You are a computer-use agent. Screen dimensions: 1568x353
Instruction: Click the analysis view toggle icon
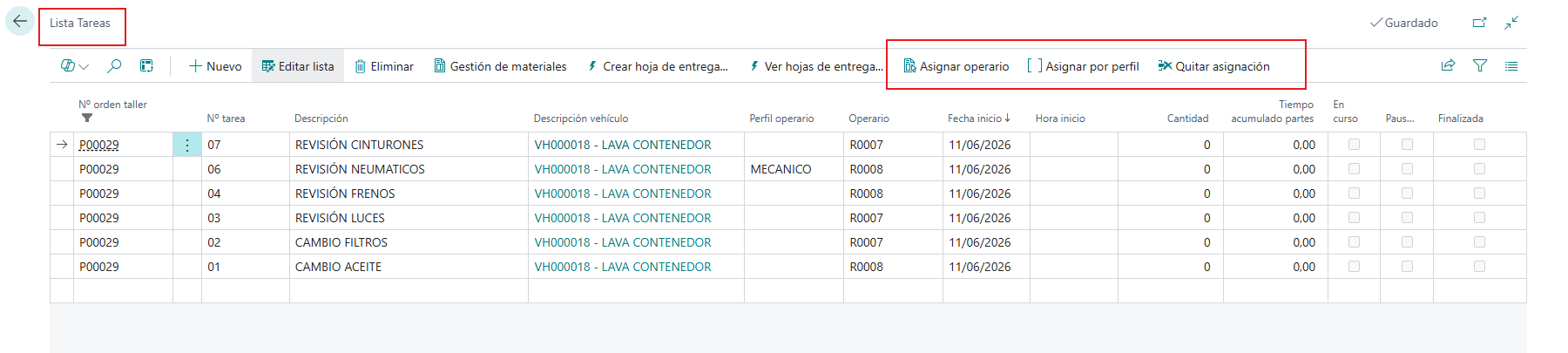point(146,66)
